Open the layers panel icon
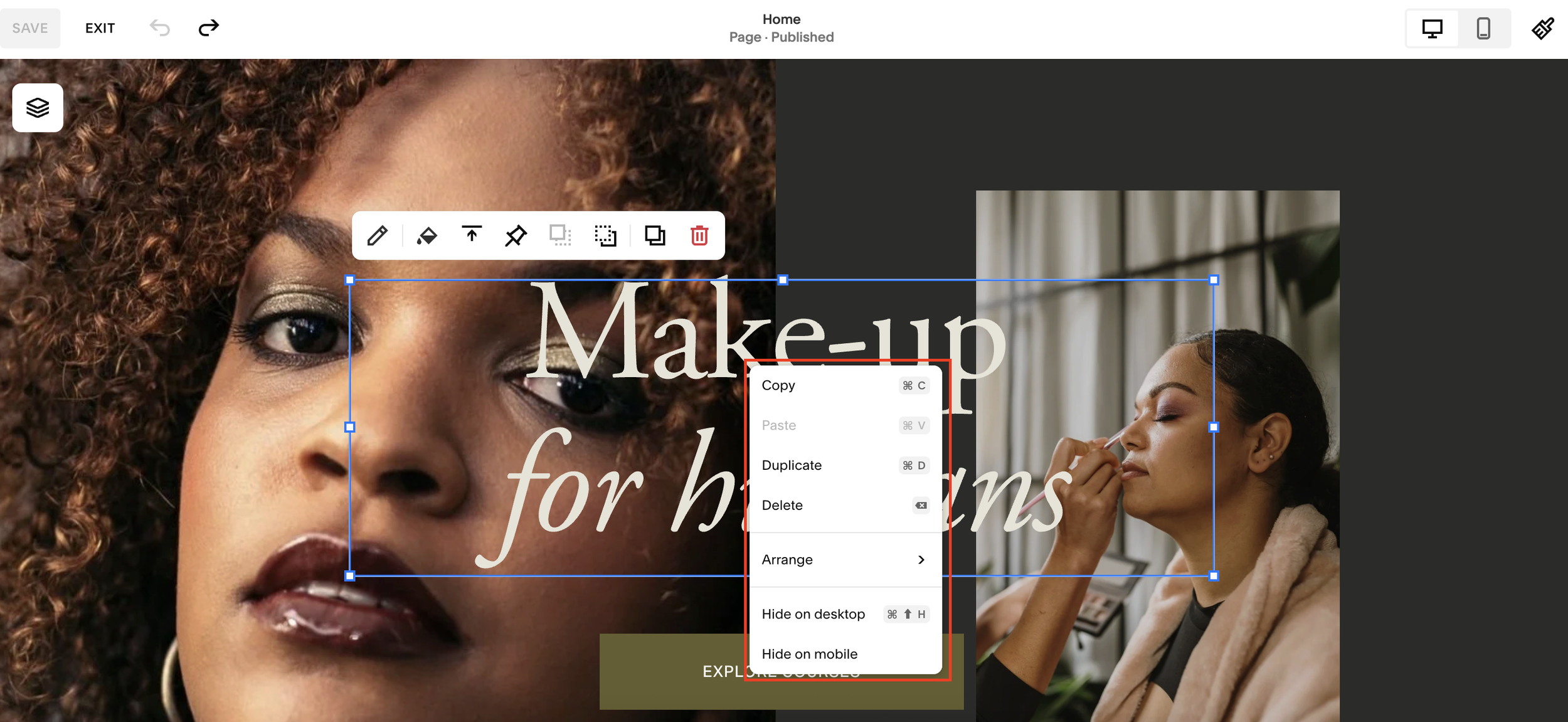 click(x=38, y=108)
